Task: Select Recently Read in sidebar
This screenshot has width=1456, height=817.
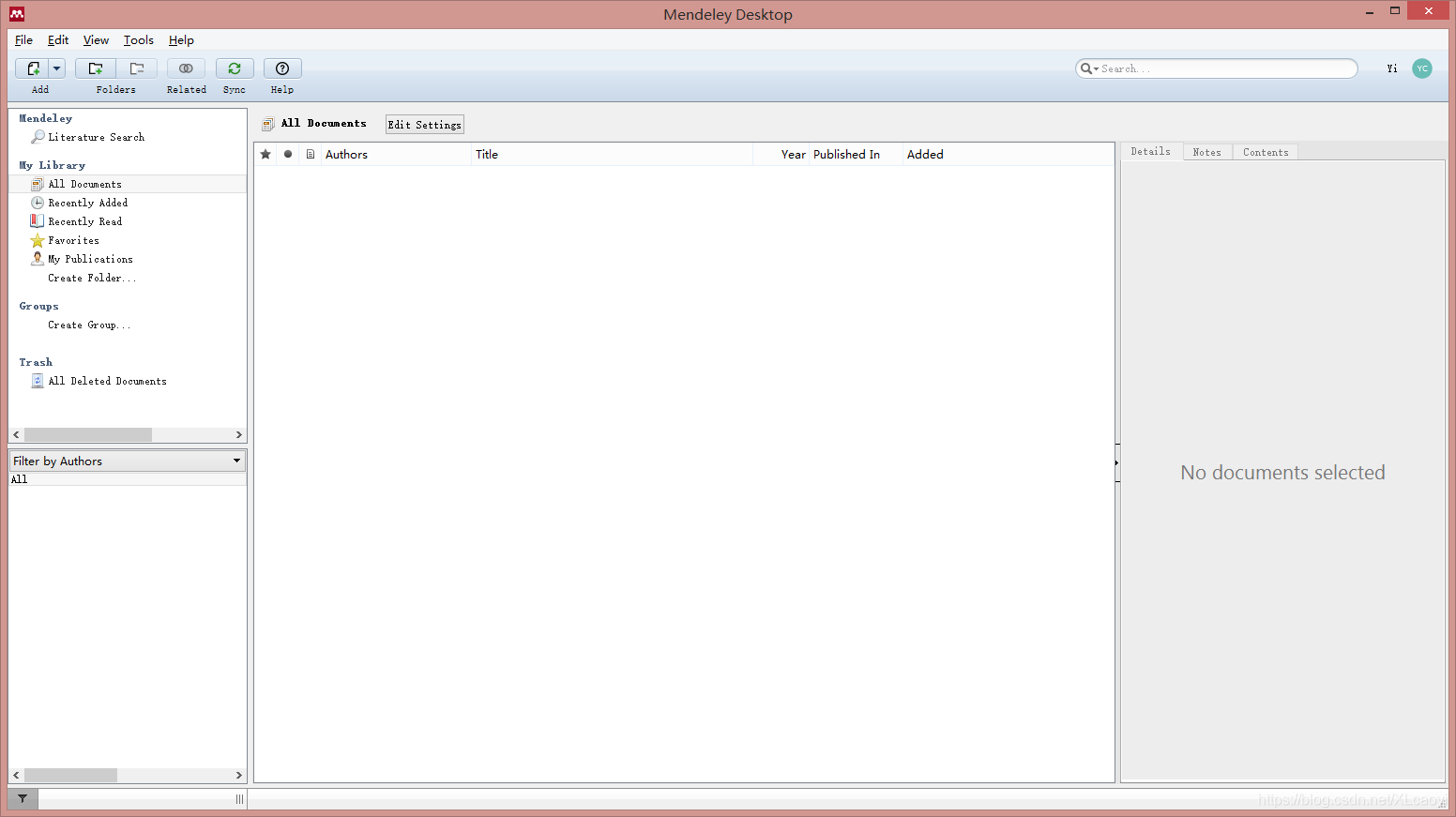Action: pos(85,221)
